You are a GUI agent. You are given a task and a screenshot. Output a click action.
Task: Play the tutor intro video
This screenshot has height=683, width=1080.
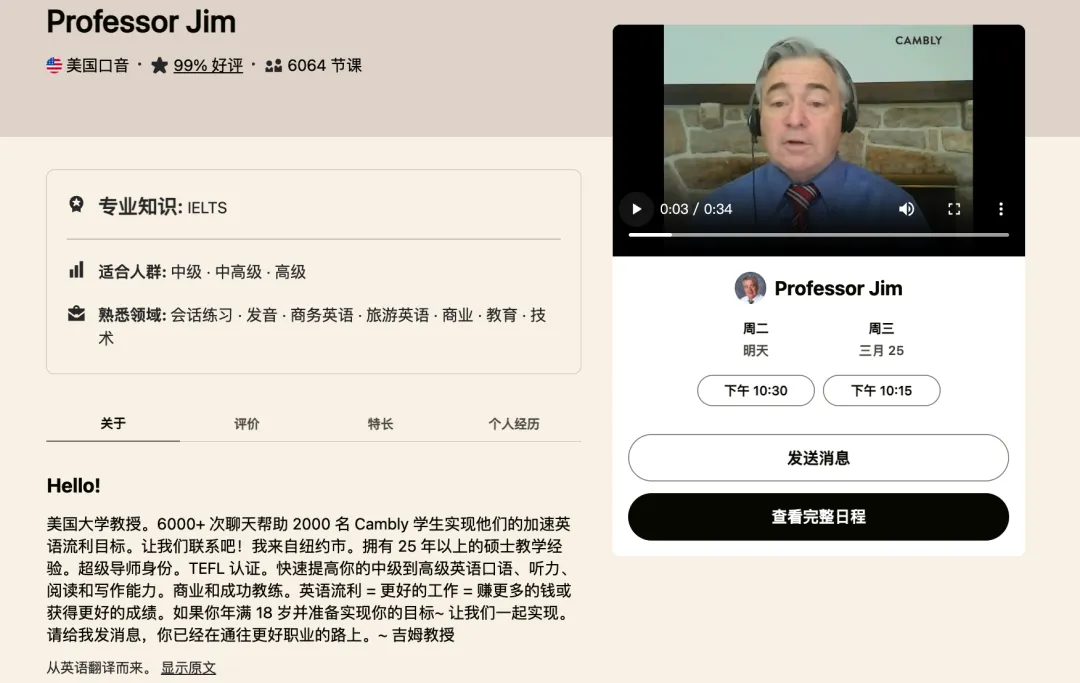636,209
